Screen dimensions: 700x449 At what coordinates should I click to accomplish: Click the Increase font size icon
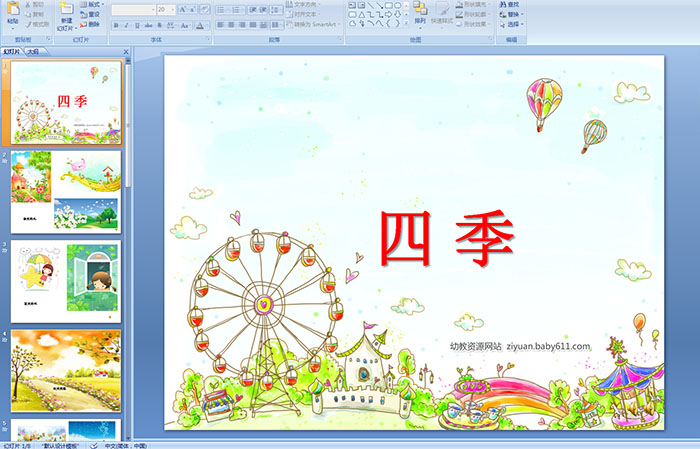point(183,8)
